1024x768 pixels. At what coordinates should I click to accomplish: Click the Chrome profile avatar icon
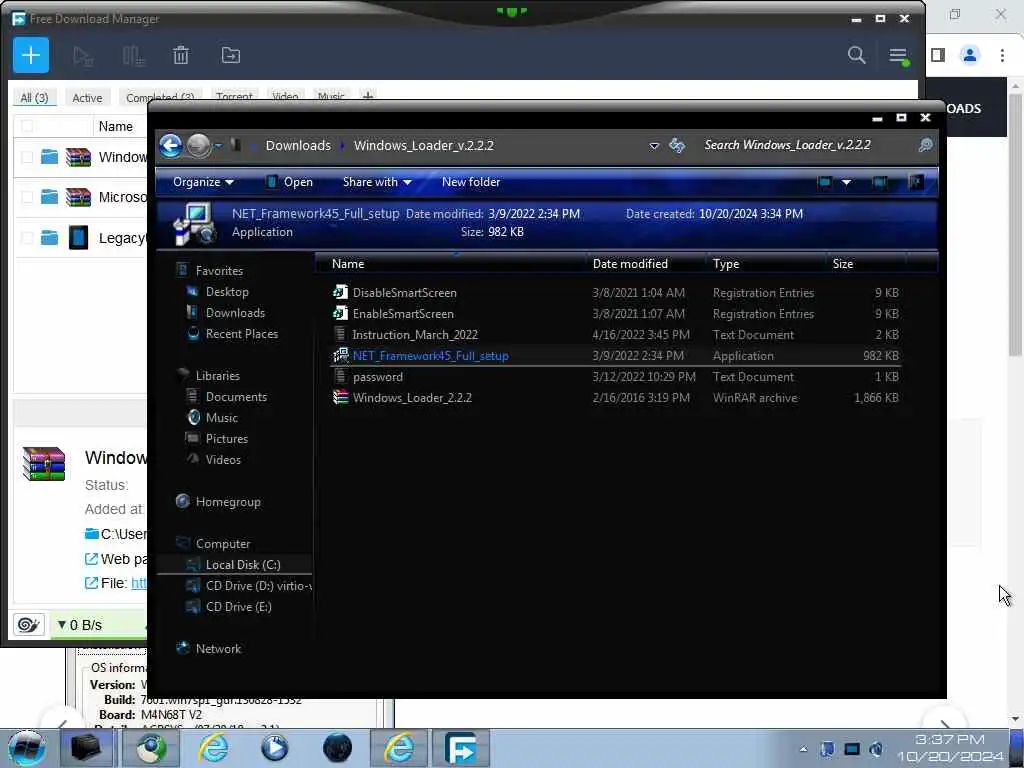click(970, 56)
